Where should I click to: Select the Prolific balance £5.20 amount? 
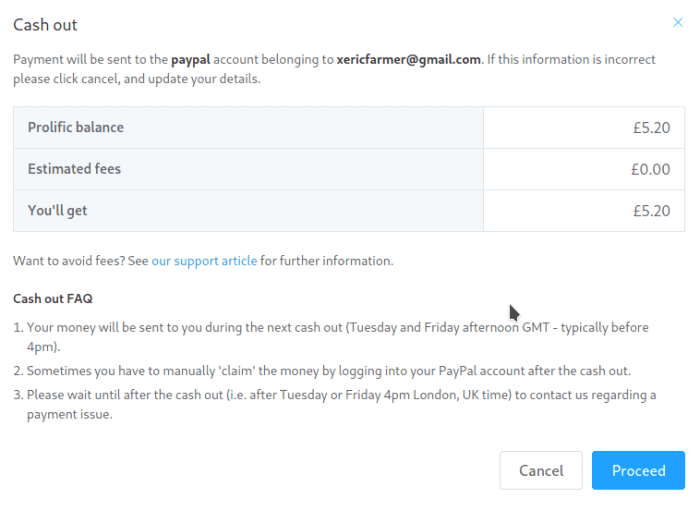tap(651, 128)
